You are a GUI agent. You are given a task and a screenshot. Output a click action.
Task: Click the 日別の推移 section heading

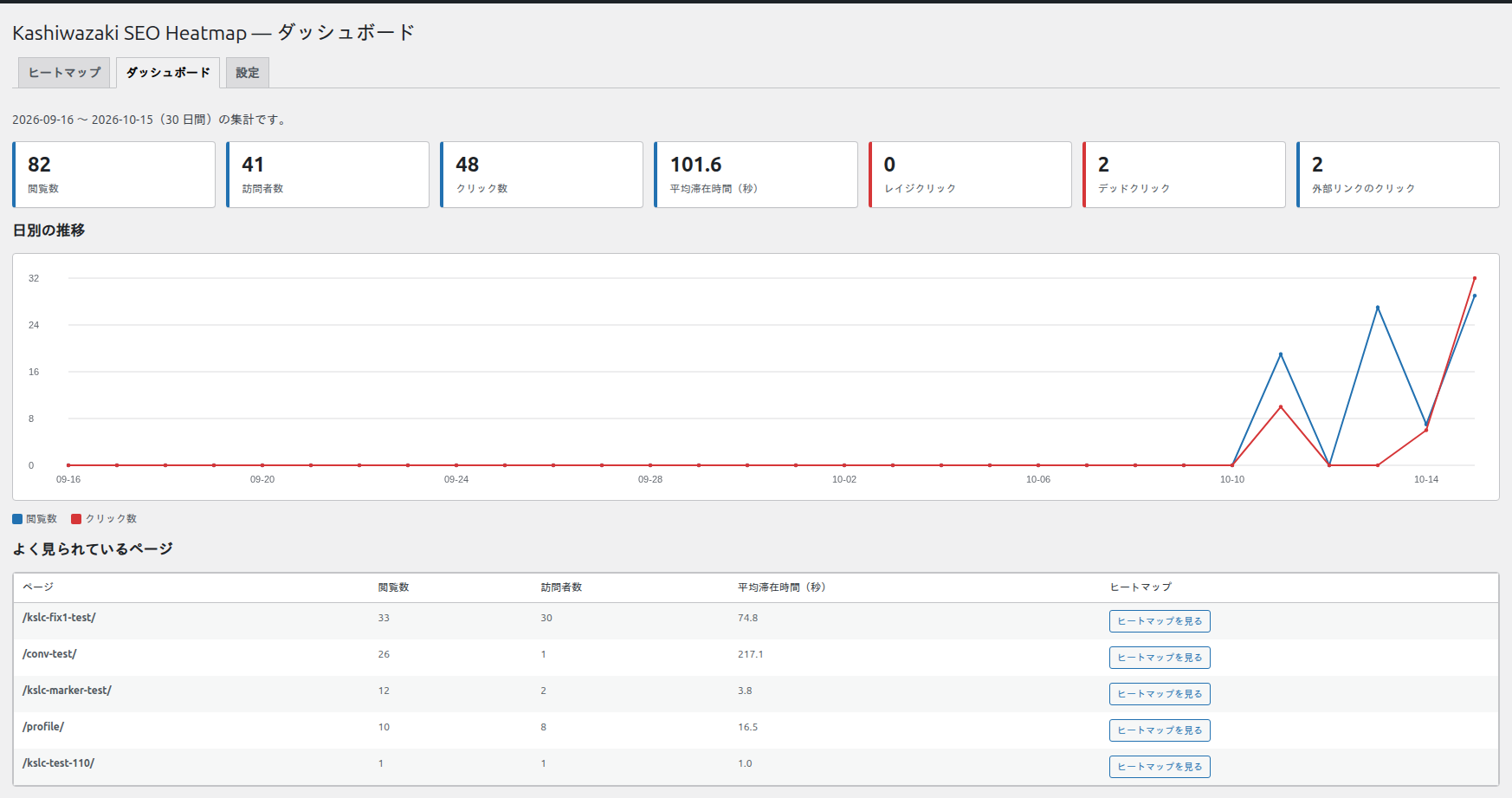pyautogui.click(x=48, y=230)
